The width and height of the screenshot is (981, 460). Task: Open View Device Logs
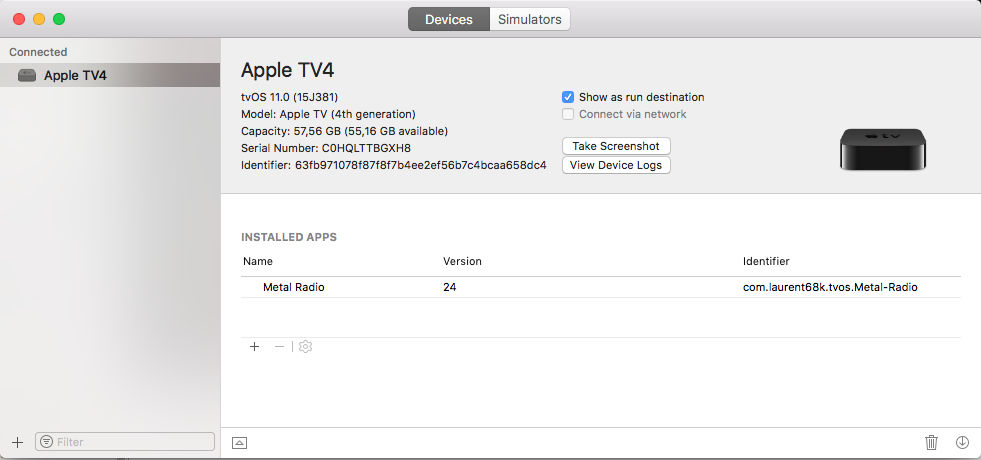(616, 165)
